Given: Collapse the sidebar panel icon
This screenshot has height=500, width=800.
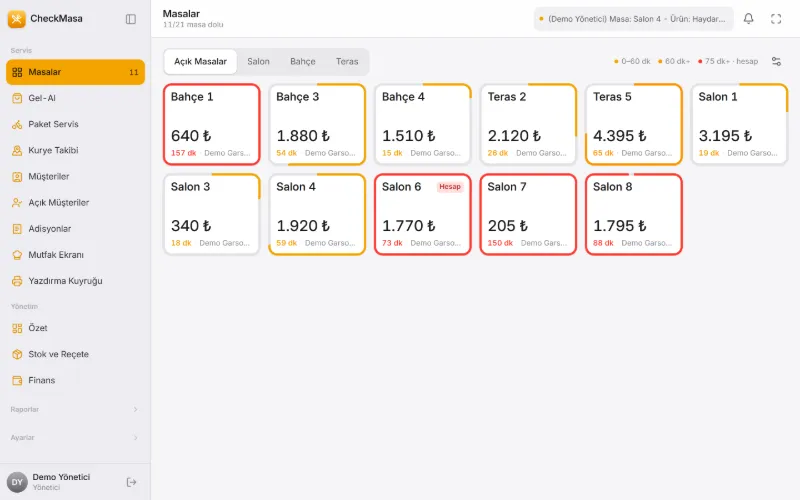Looking at the screenshot, I should pos(131,19).
